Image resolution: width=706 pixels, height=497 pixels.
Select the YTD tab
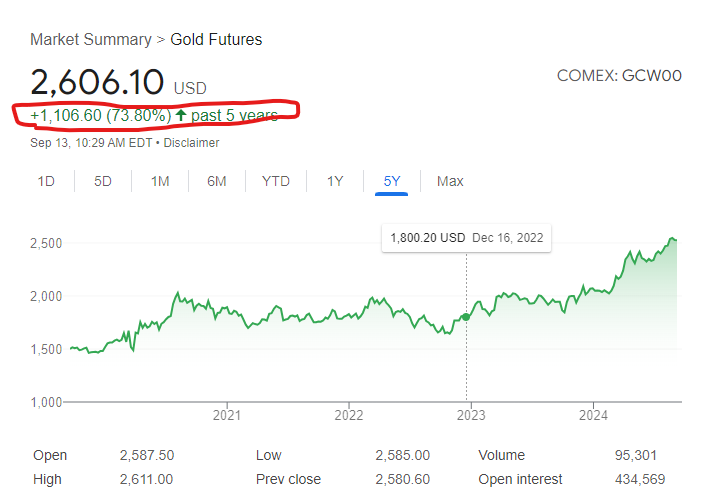tap(276, 181)
